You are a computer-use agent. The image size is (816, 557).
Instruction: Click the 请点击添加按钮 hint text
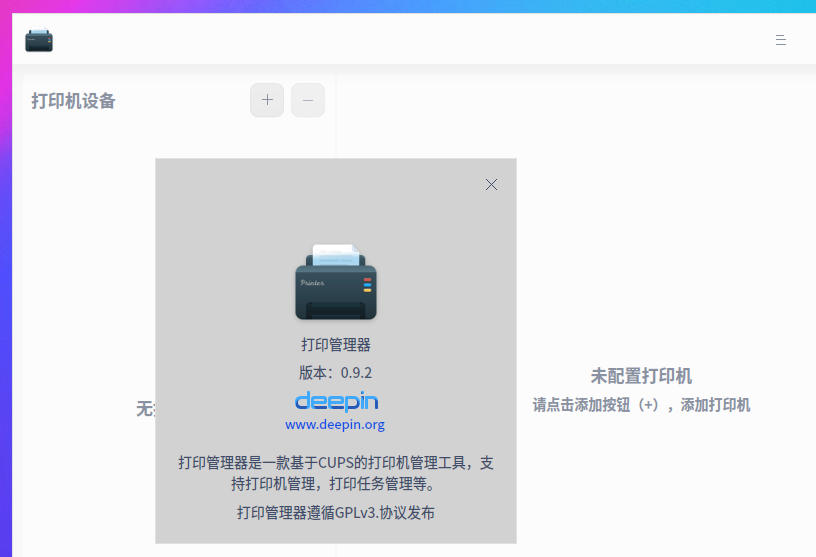[641, 404]
